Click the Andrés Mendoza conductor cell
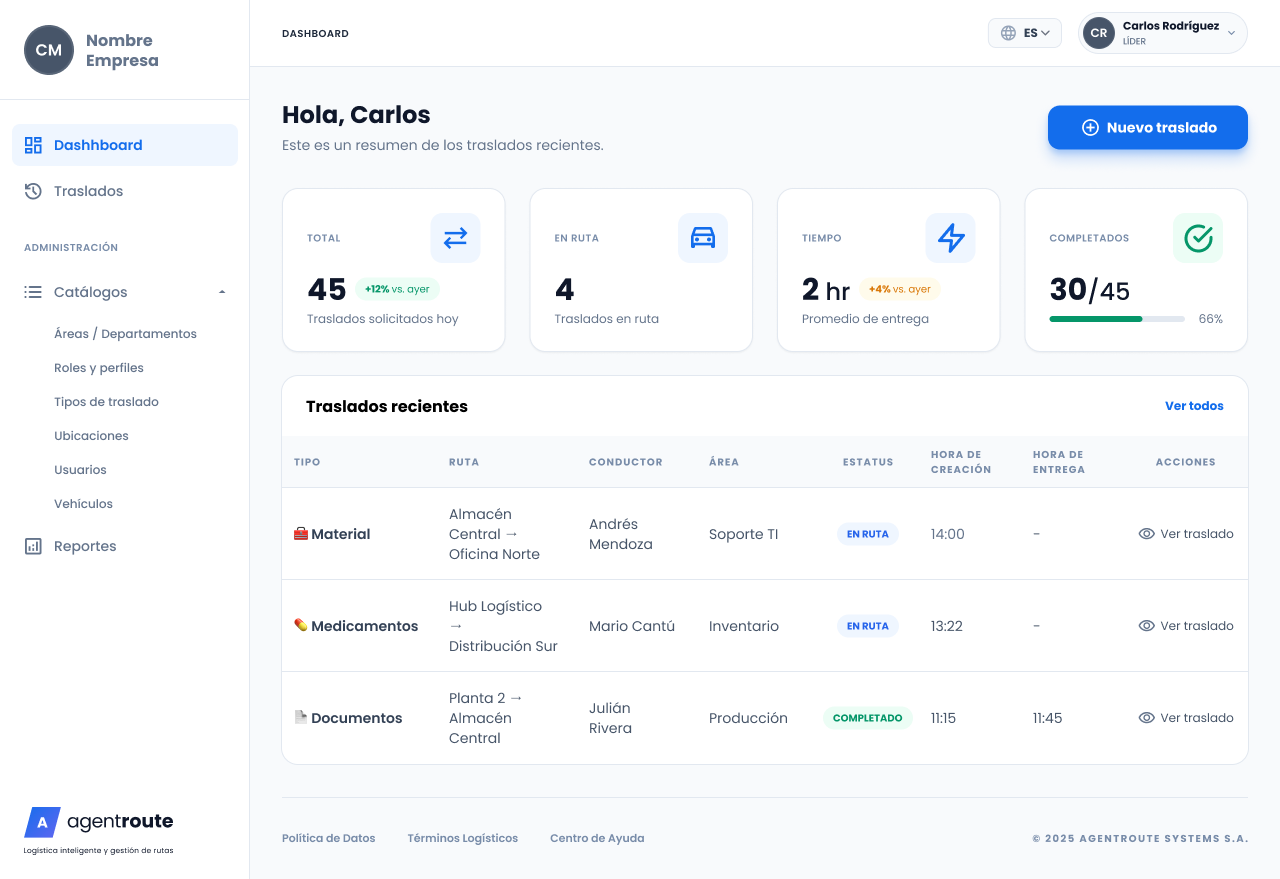 [x=621, y=534]
